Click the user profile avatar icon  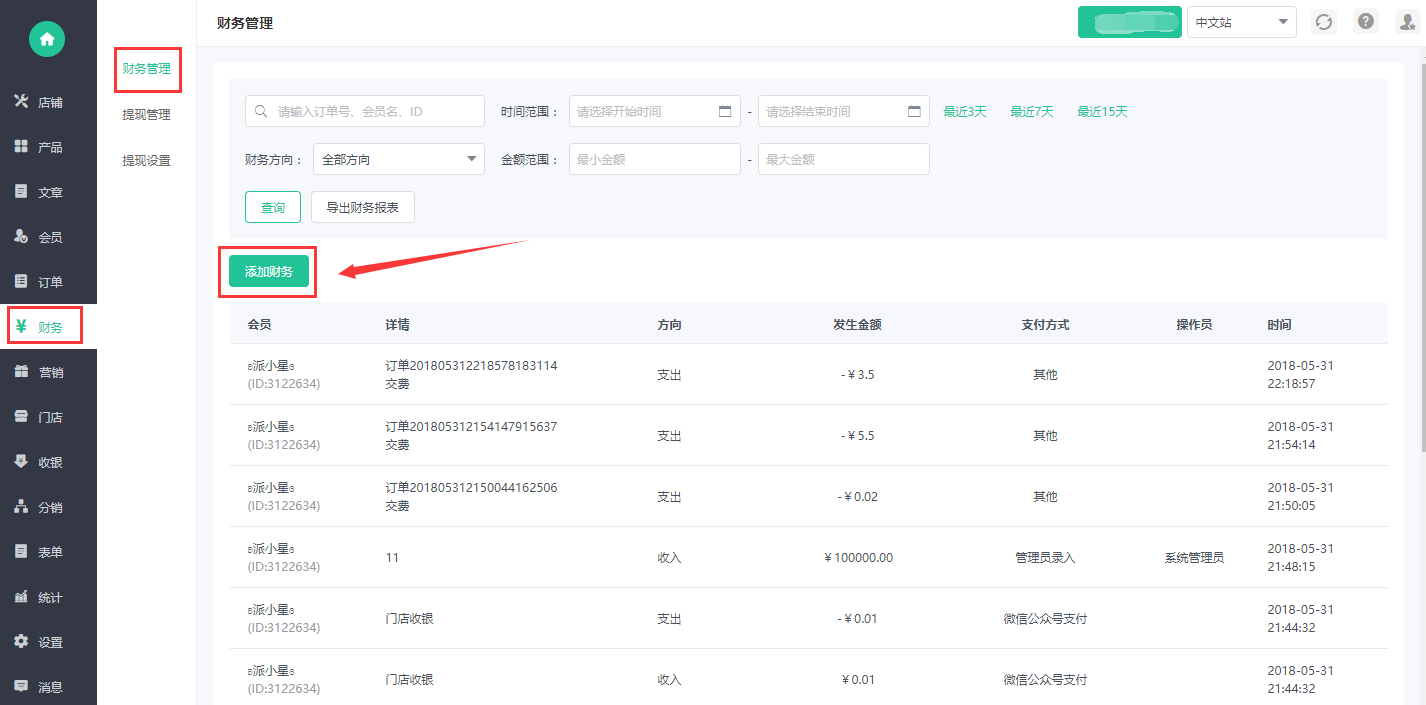coord(1406,22)
